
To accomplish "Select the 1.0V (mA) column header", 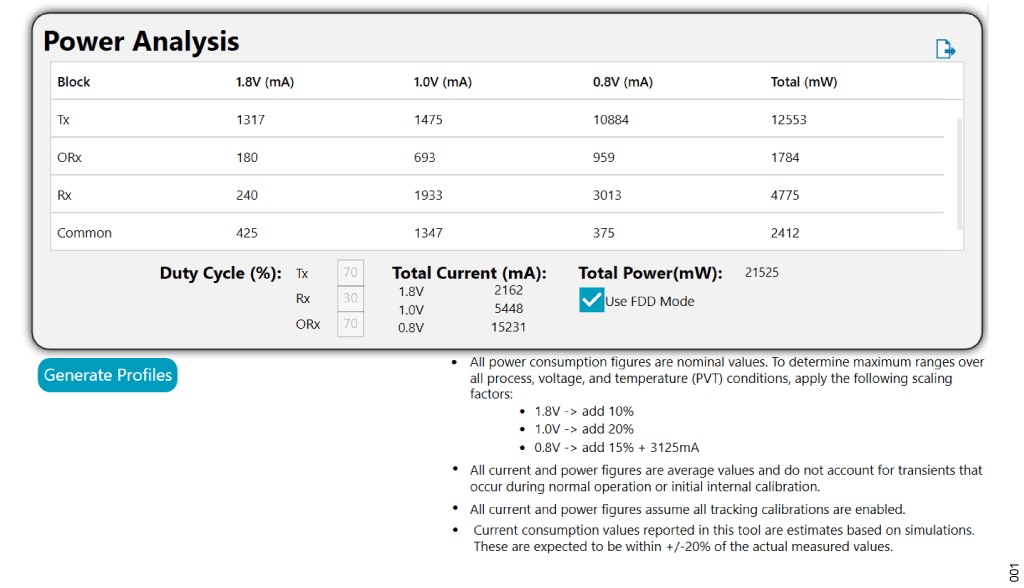I will [x=443, y=82].
